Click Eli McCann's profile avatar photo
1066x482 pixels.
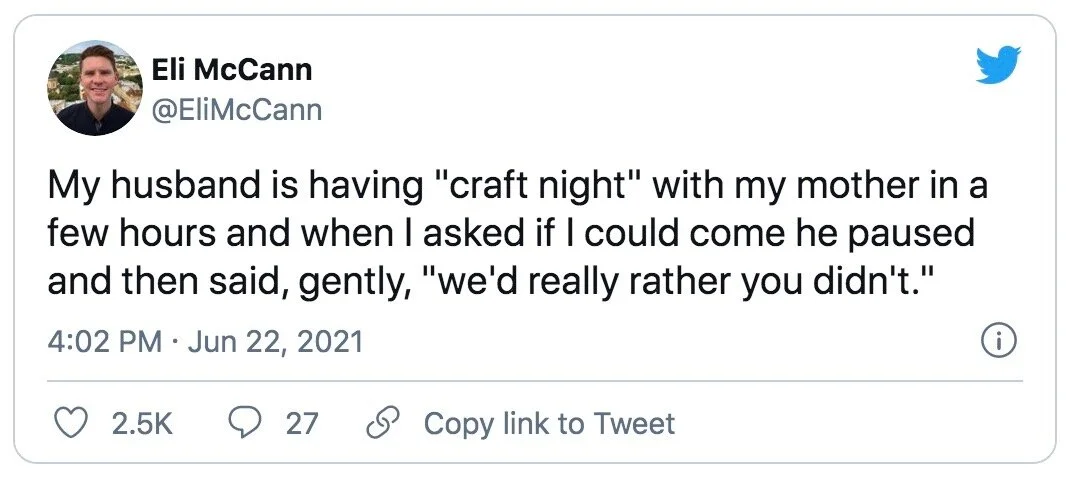click(x=94, y=88)
